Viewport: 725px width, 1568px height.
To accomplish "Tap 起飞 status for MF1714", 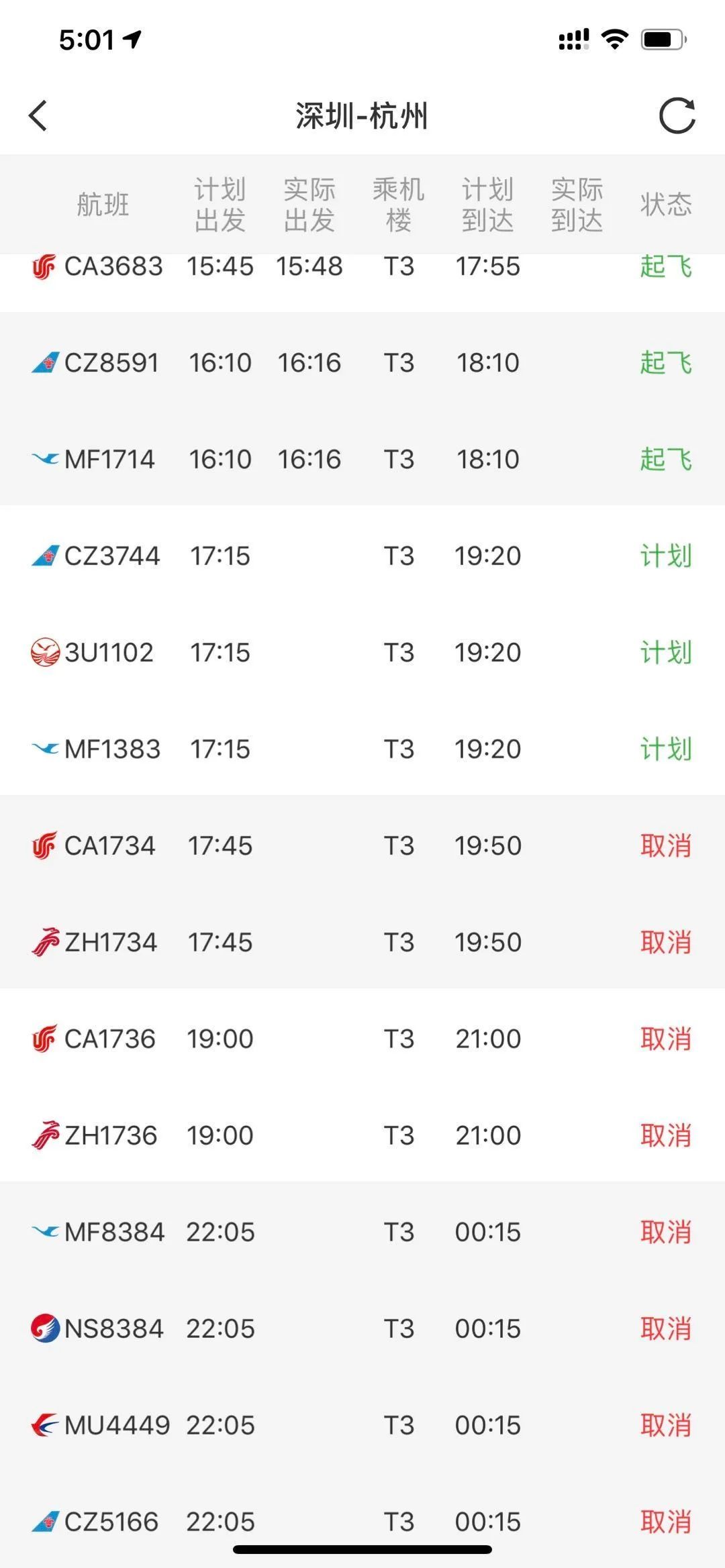I will click(x=665, y=460).
